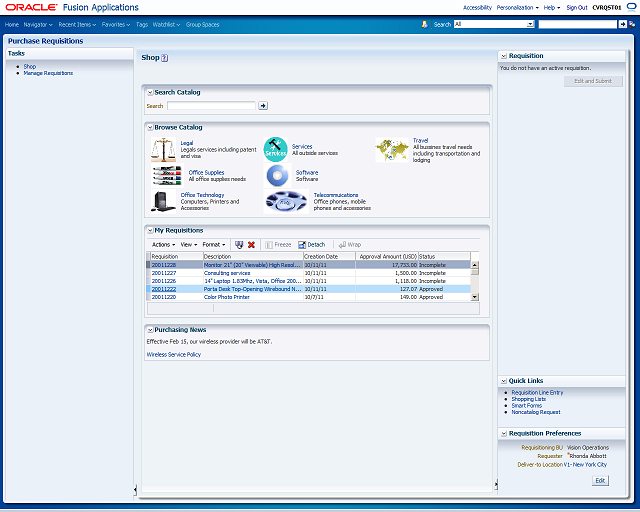This screenshot has height=512, width=640.
Task: Click the red delete X icon
Action: (251, 245)
